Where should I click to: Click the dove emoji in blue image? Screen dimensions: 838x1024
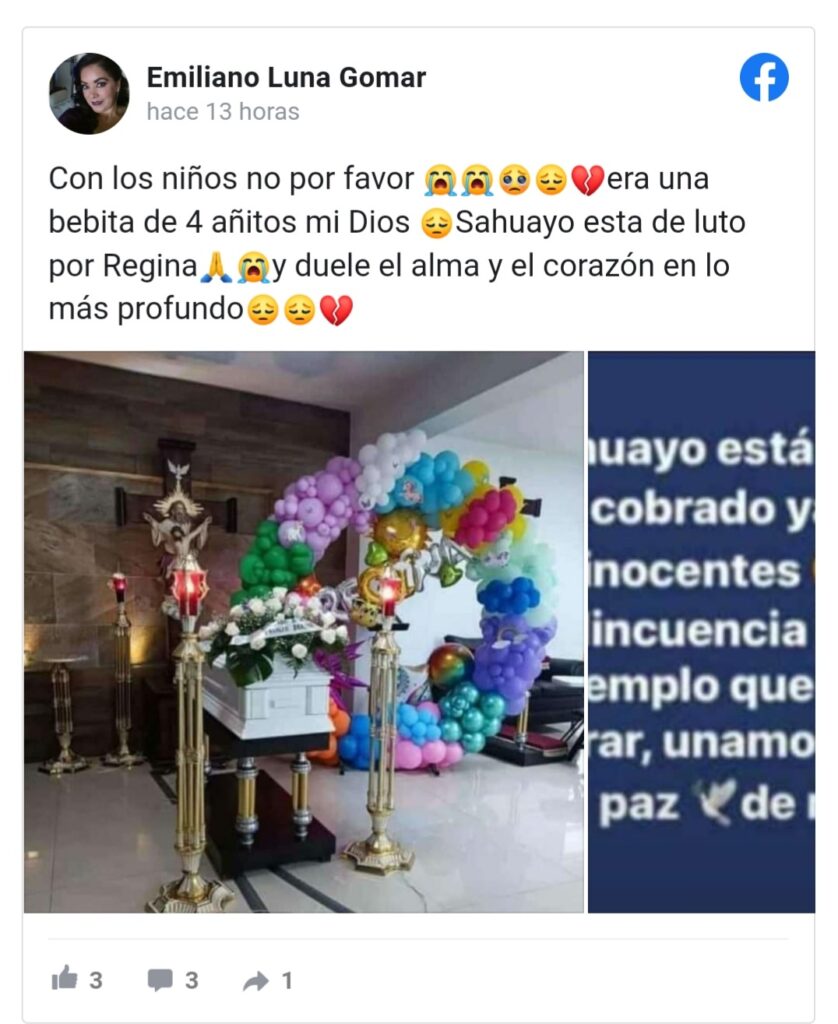pos(716,800)
